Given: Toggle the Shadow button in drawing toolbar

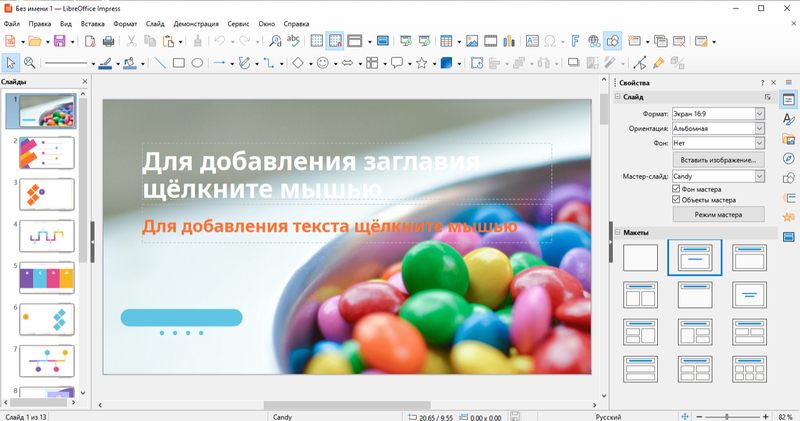Looking at the screenshot, I should [574, 63].
